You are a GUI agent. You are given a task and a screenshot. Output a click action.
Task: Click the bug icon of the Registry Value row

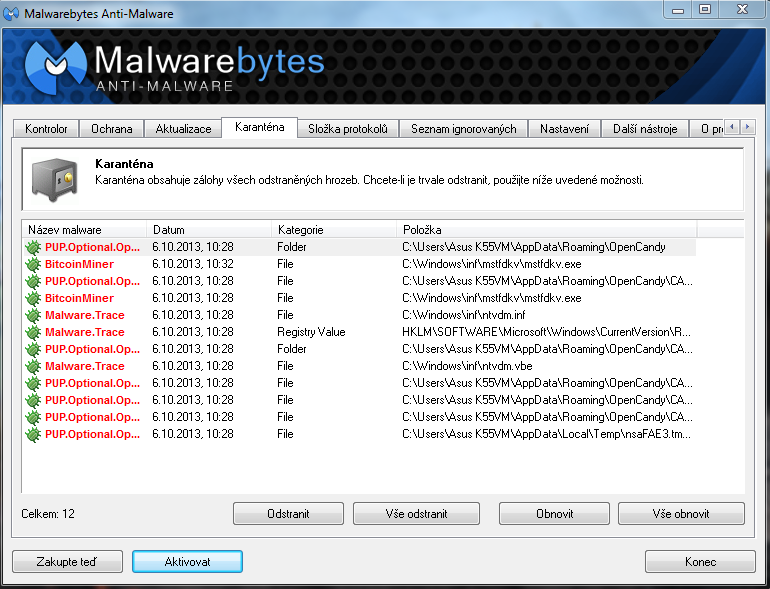[33, 332]
